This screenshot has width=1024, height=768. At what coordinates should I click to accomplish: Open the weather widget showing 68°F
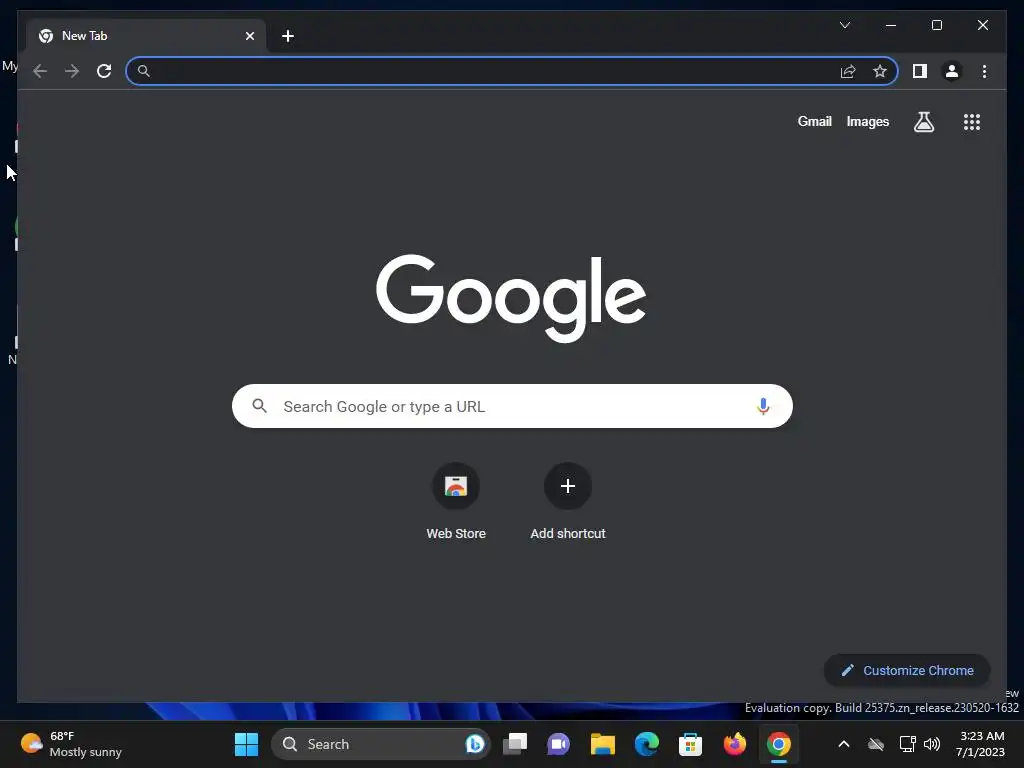coord(71,744)
